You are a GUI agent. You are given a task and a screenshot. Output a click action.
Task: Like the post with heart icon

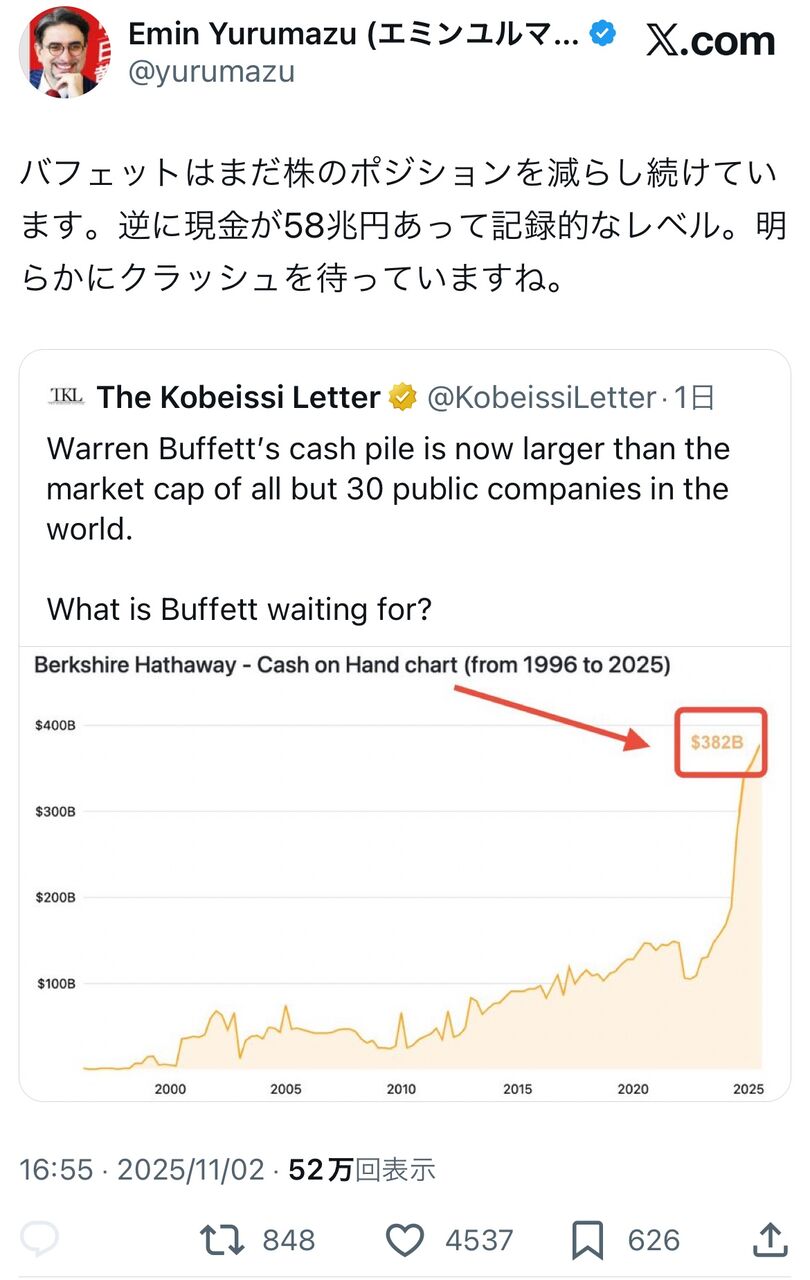[x=405, y=1240]
